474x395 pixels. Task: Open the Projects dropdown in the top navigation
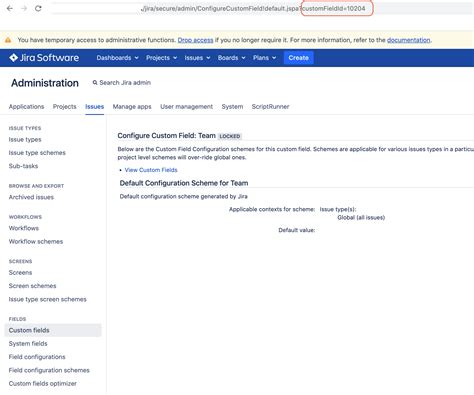161,58
